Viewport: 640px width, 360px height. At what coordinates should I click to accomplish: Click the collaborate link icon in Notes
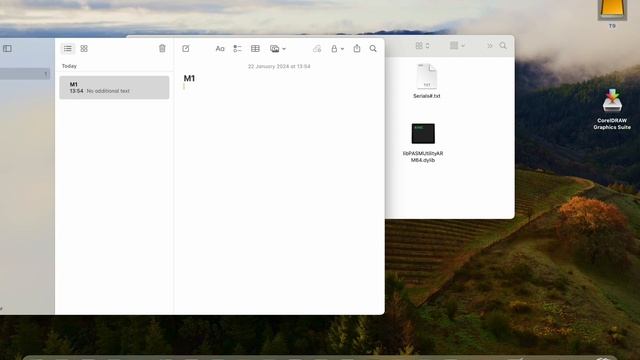(317, 49)
